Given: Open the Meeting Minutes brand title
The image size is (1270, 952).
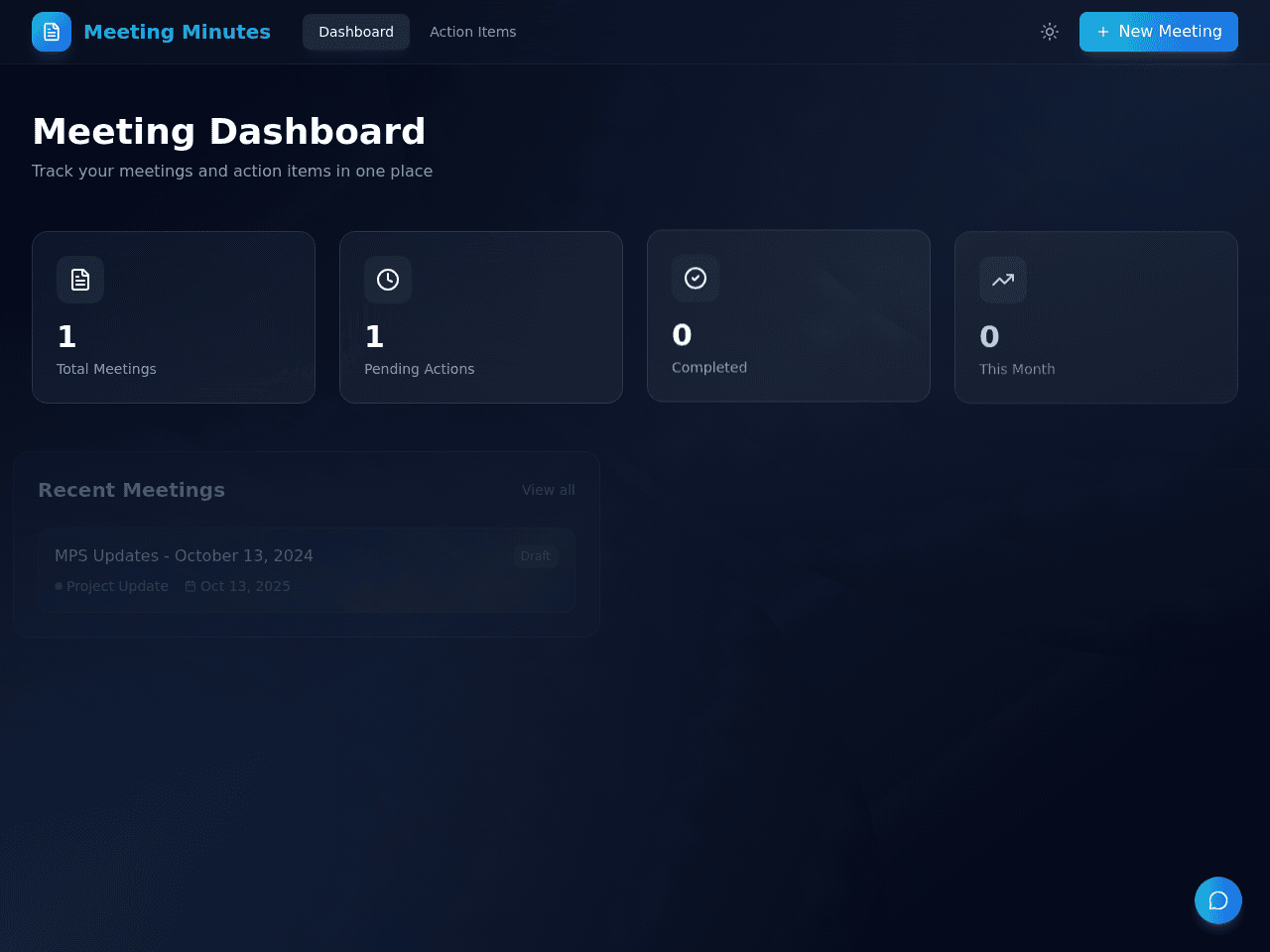Looking at the screenshot, I should (177, 32).
